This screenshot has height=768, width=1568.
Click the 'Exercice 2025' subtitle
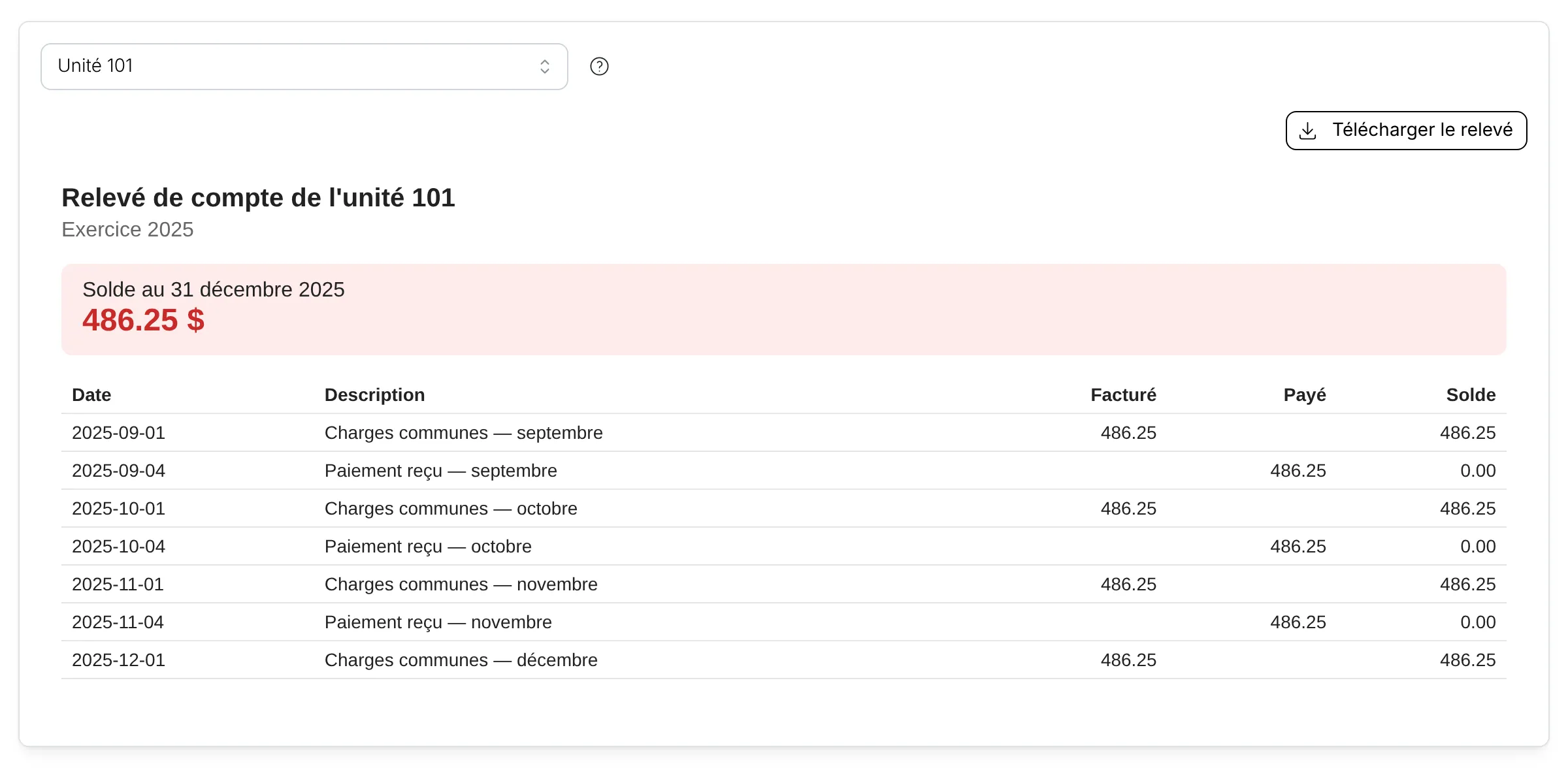(127, 230)
